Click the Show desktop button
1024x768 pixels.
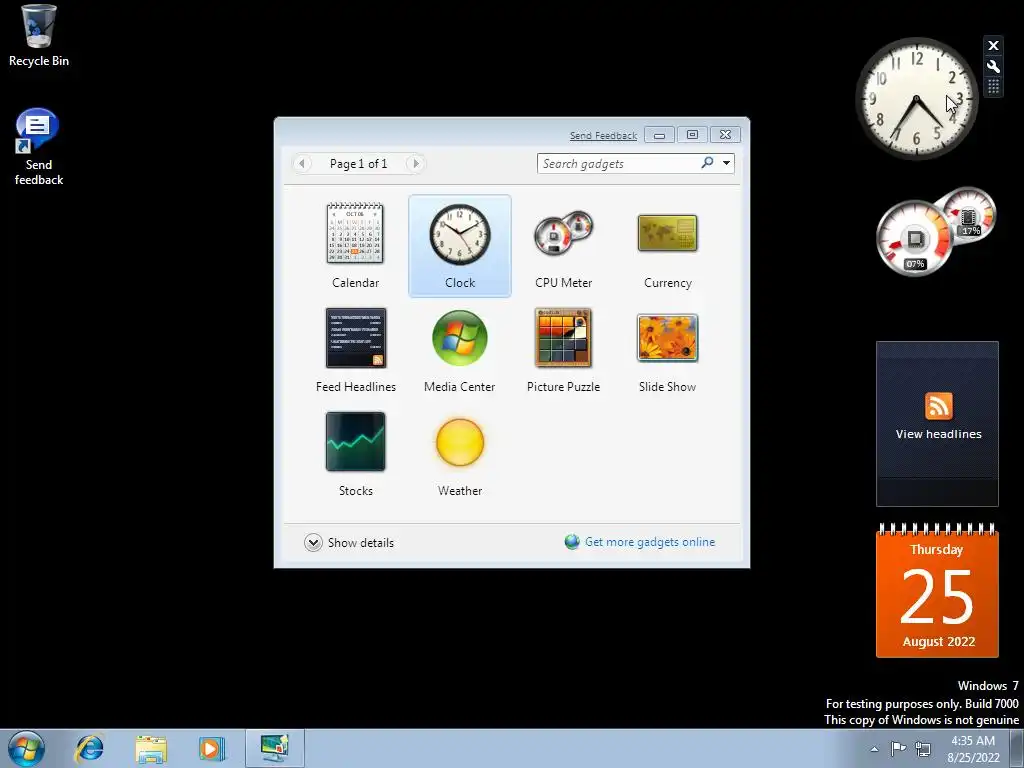pos(1017,748)
